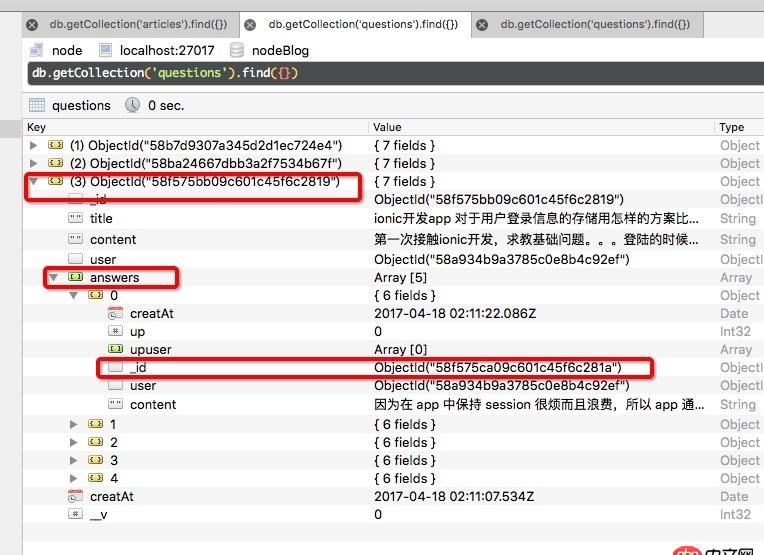
Task: Click the ObjectId icon of top-level user
Action: pyautogui.click(x=76, y=258)
